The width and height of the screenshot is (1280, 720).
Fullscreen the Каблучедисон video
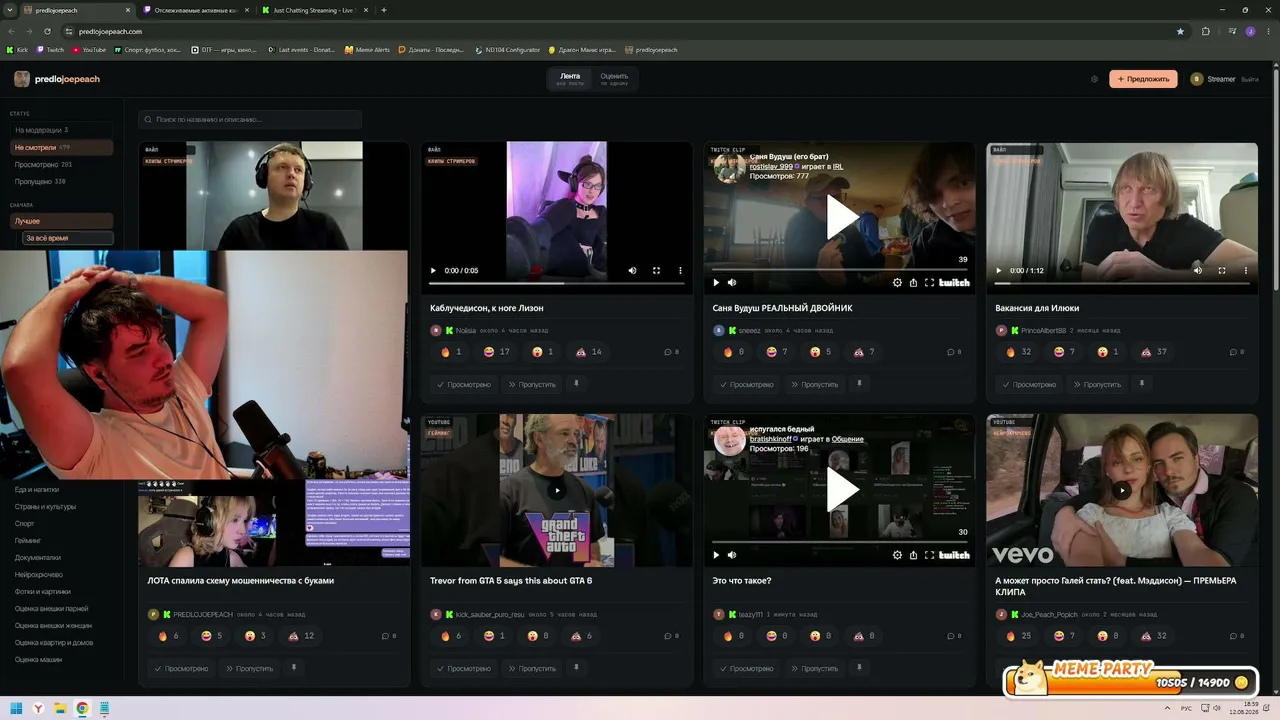(656, 270)
